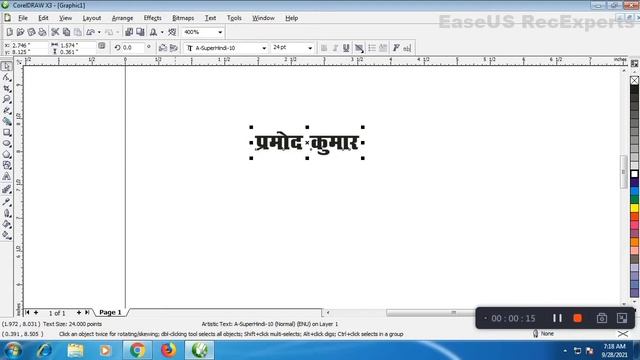
Task: Open the font size dropdown
Action: [x=310, y=48]
